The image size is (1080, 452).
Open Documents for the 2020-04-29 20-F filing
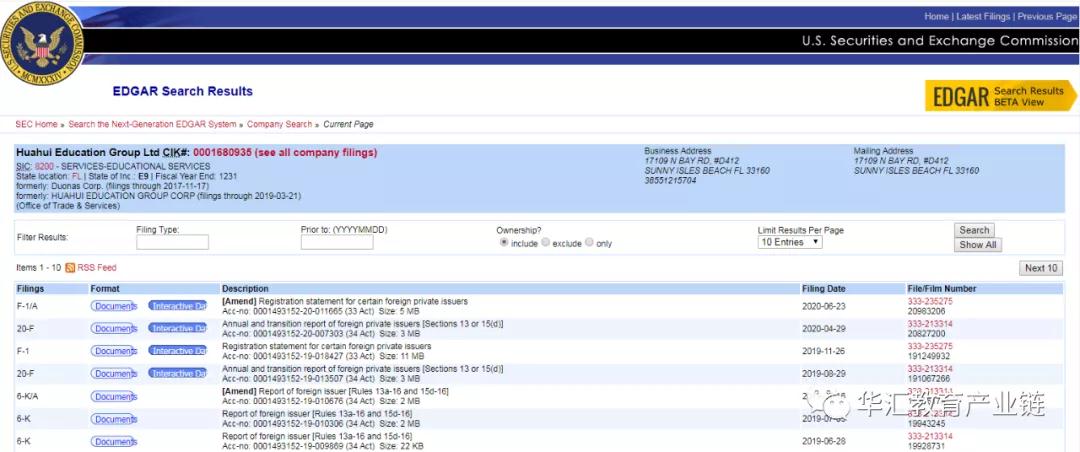(114, 329)
